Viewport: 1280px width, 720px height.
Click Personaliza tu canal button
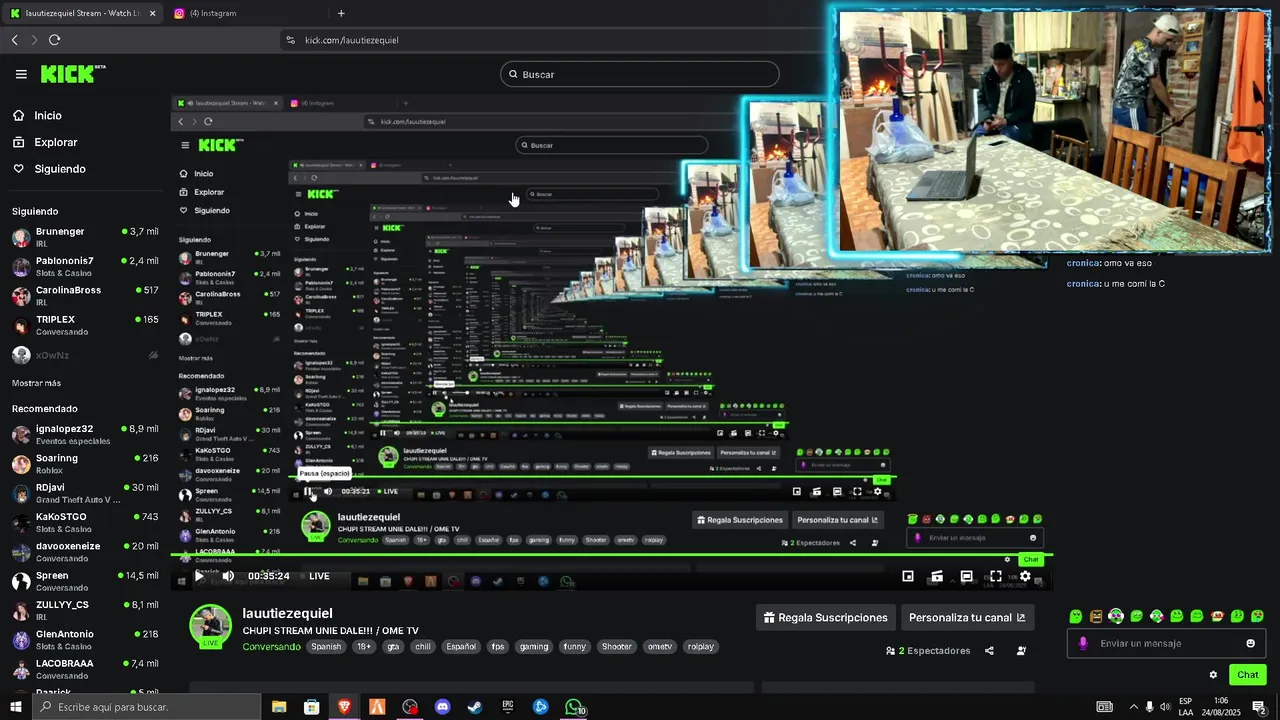tap(967, 618)
